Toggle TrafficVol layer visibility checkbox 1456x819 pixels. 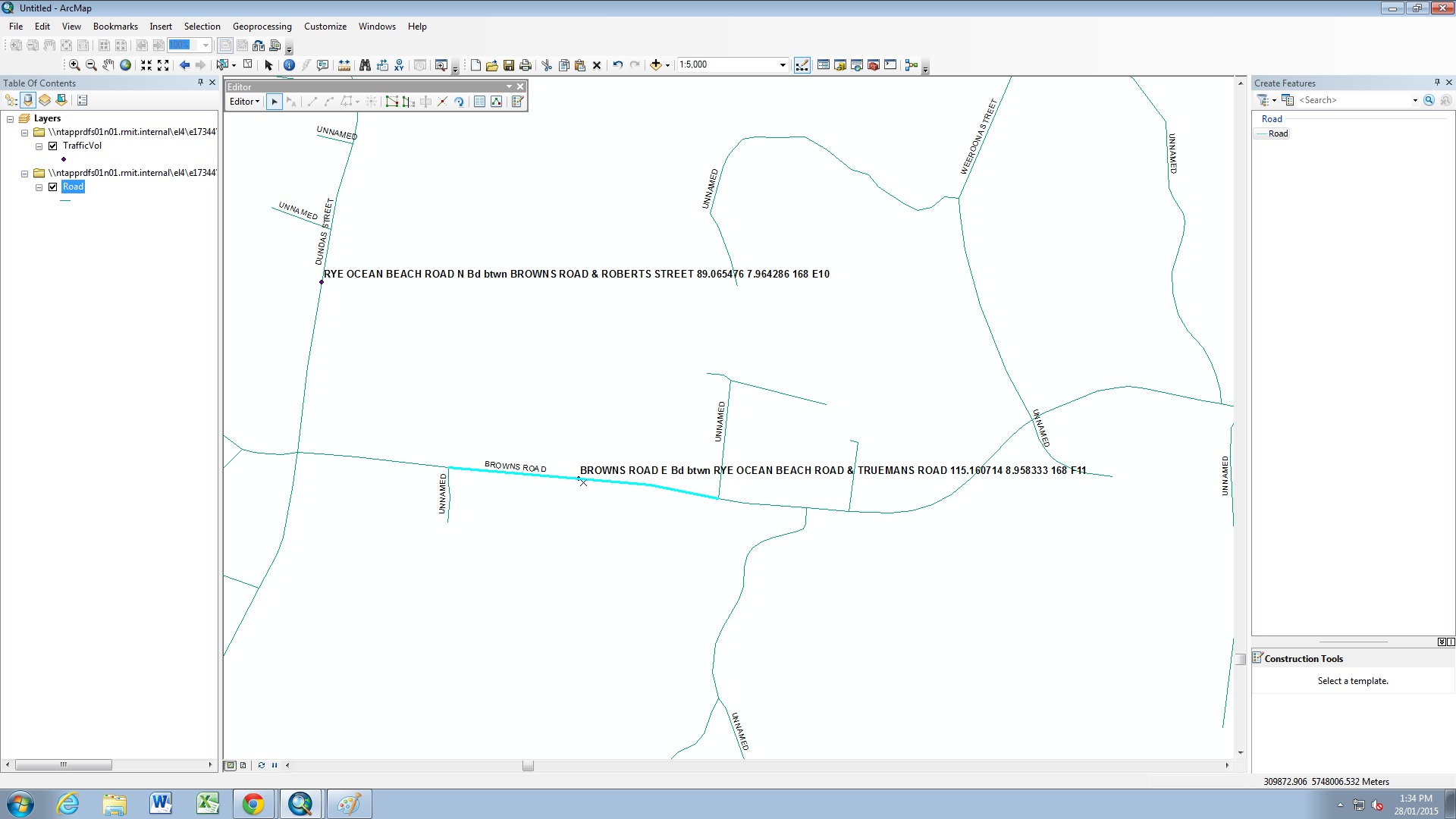(x=53, y=146)
